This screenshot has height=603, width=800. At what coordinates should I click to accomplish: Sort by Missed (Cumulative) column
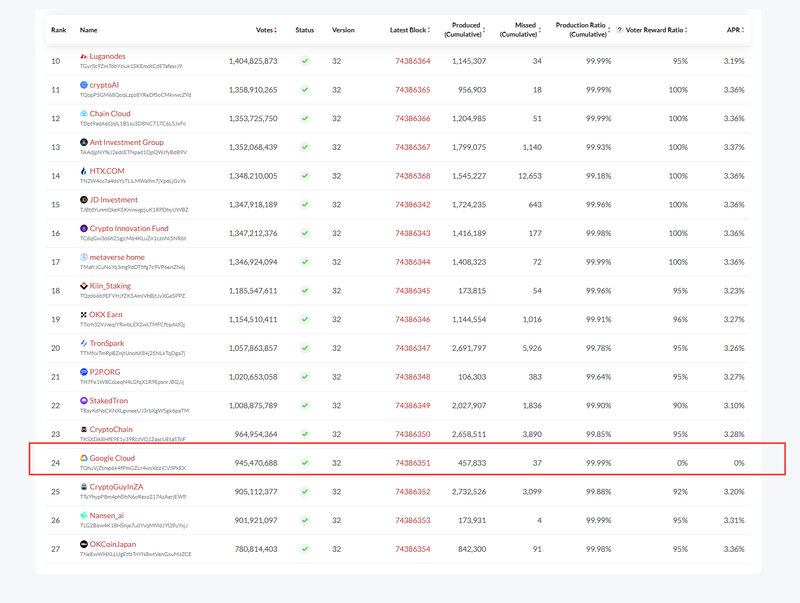point(541,30)
